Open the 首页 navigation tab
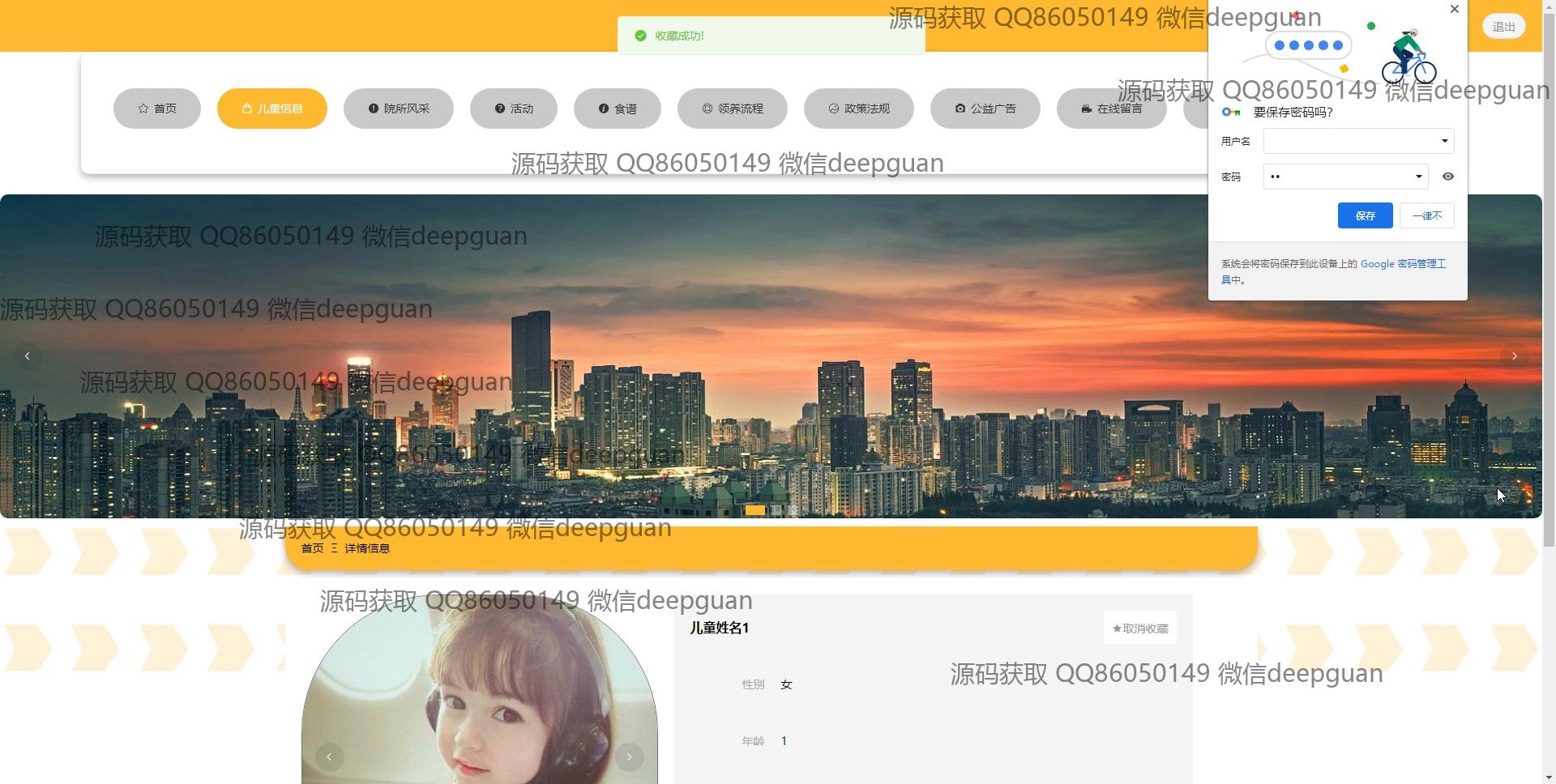1556x784 pixels. click(157, 109)
